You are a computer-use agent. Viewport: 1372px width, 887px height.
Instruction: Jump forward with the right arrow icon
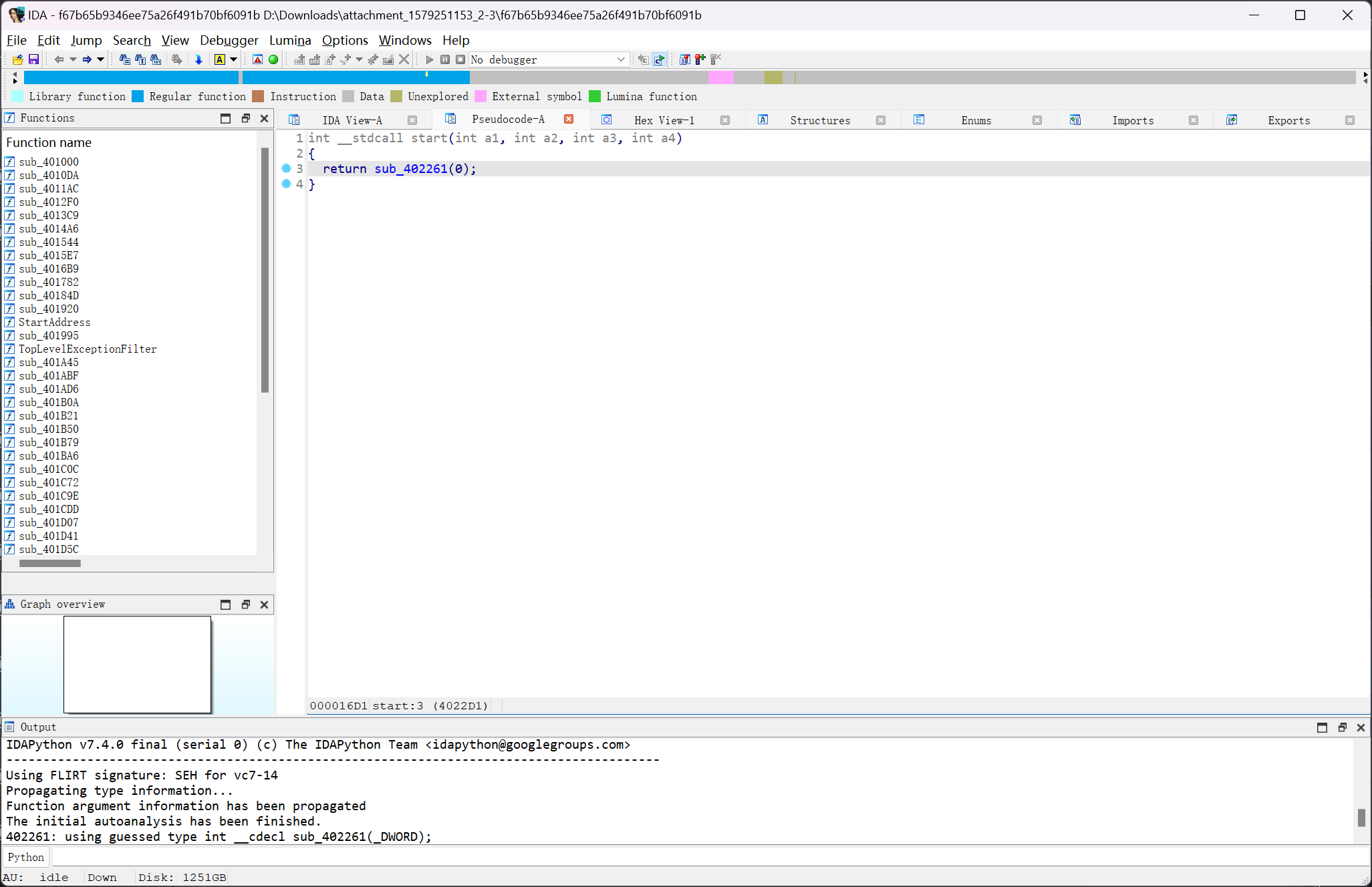tap(87, 59)
